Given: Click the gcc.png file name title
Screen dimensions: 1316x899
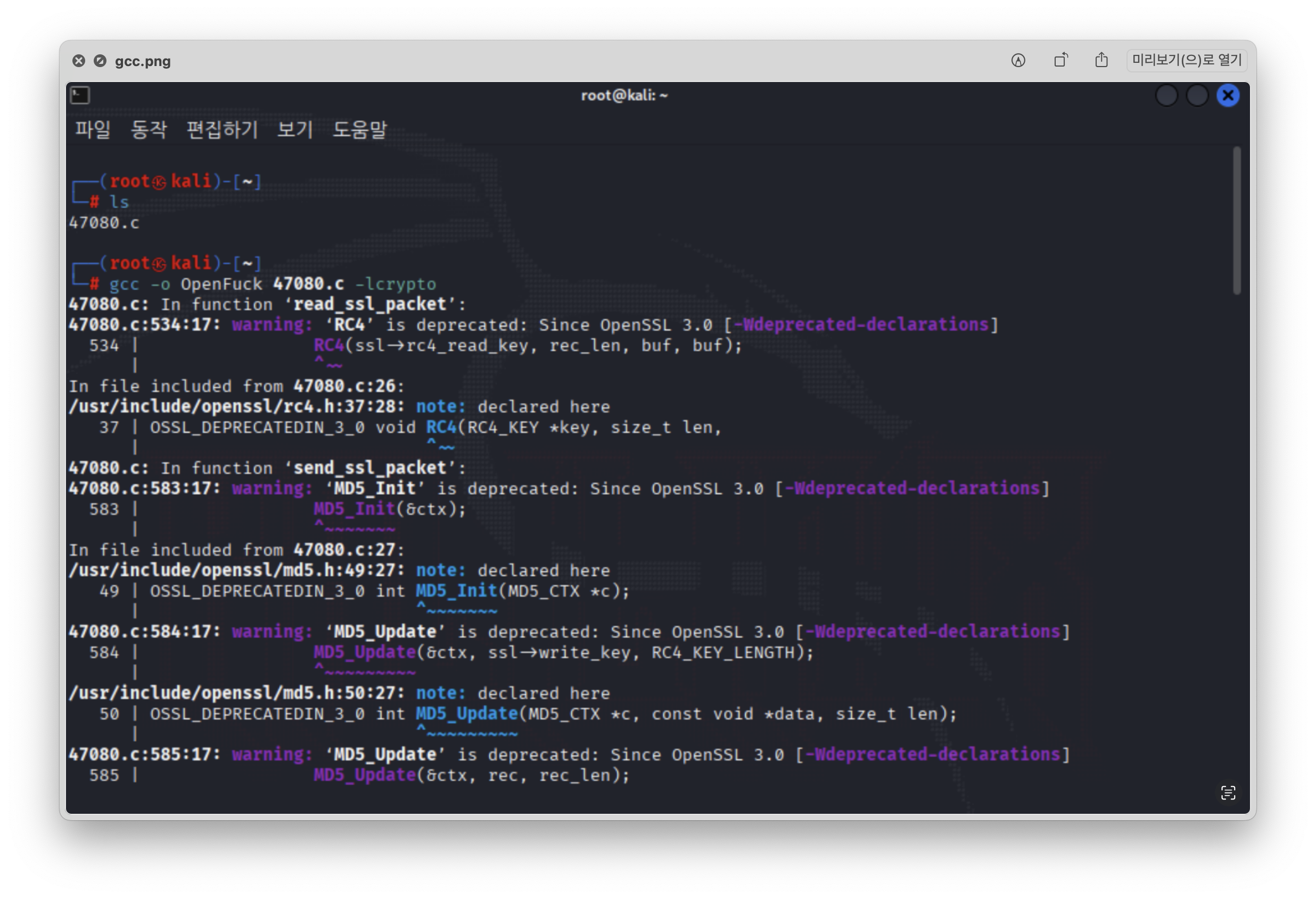Looking at the screenshot, I should [143, 61].
